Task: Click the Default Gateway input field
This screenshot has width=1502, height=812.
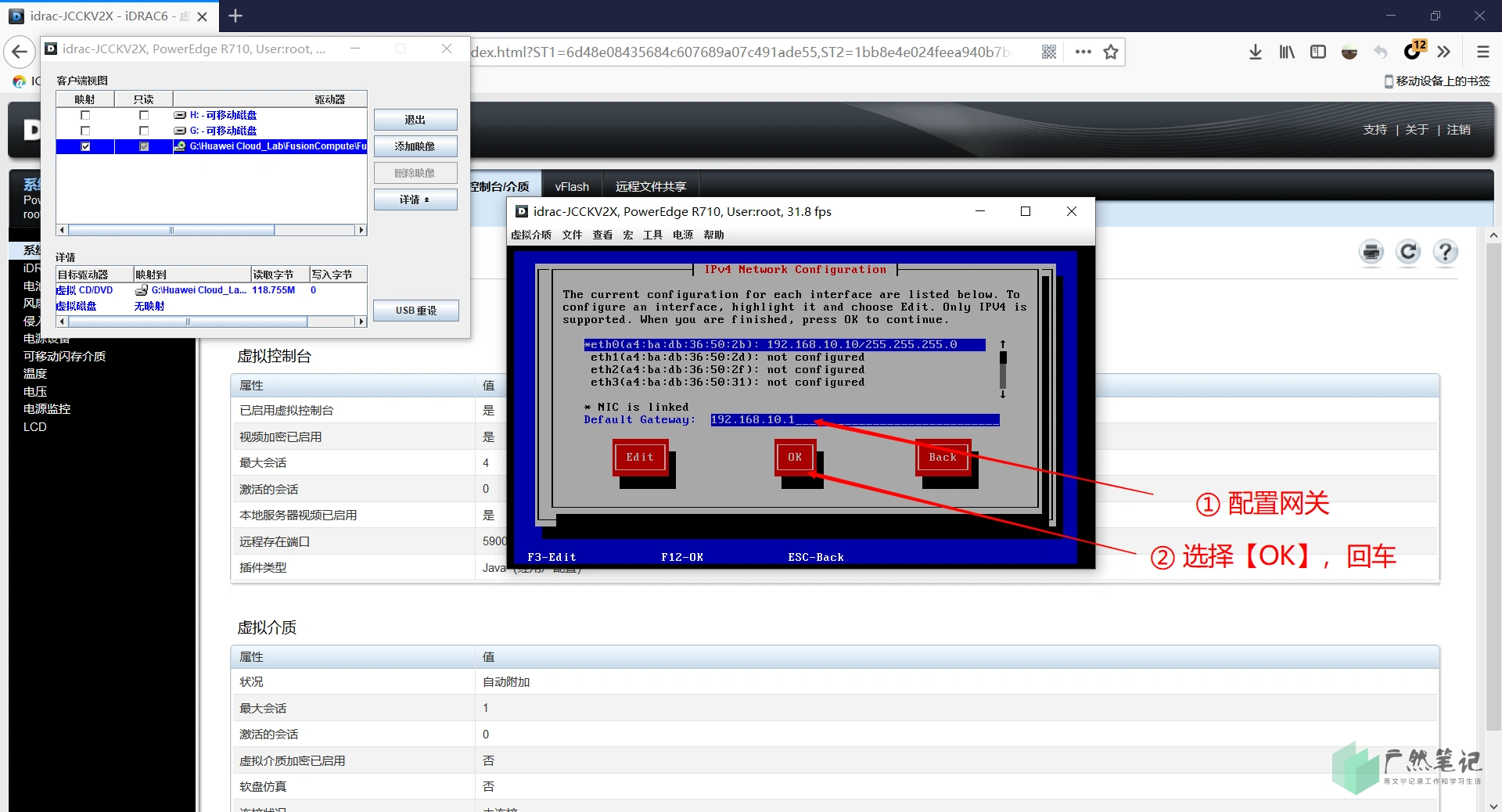Action: click(x=855, y=420)
